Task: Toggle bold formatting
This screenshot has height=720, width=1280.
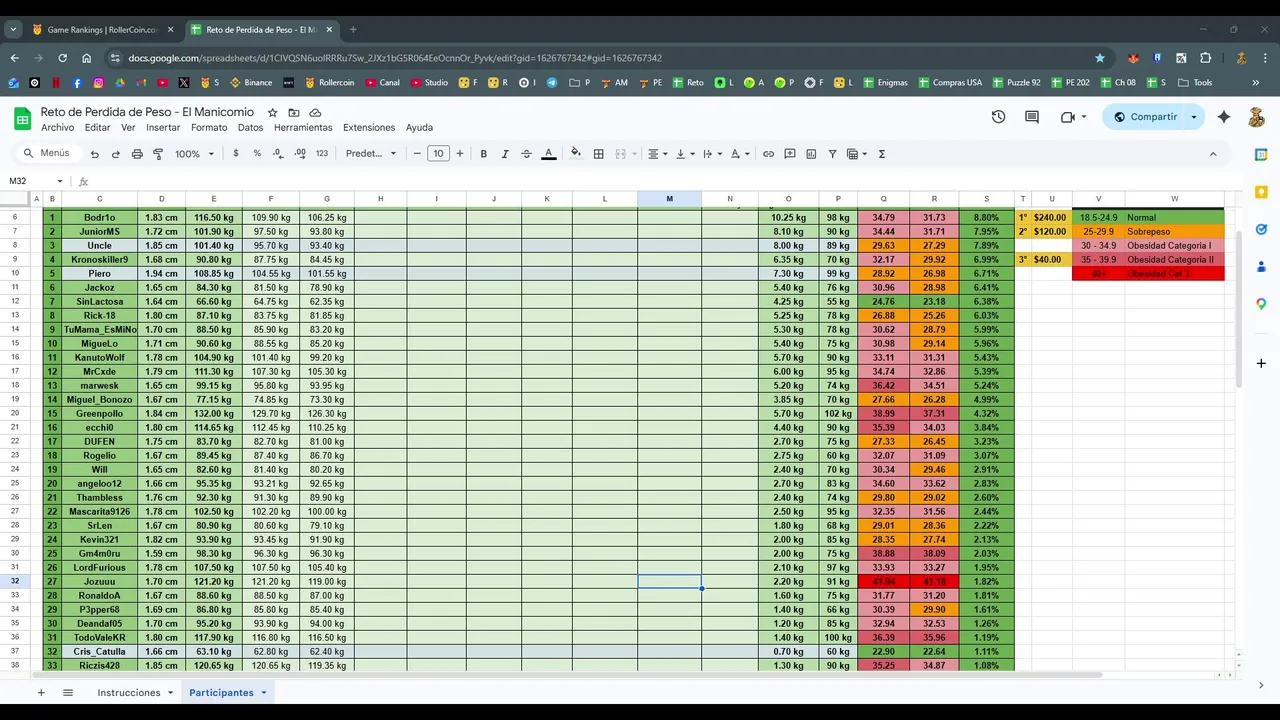Action: [x=484, y=154]
